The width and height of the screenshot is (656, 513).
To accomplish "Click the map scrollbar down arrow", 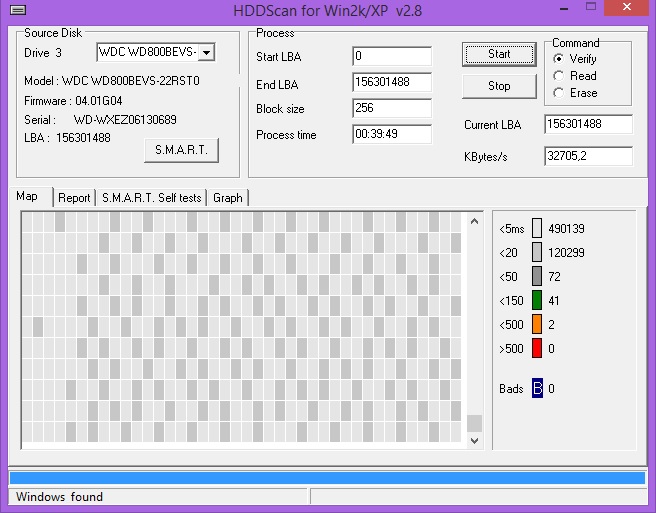I will 475,439.
